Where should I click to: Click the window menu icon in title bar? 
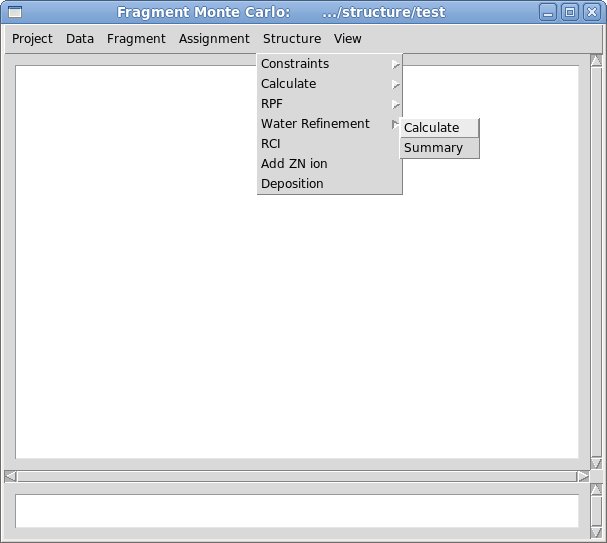pyautogui.click(x=15, y=12)
